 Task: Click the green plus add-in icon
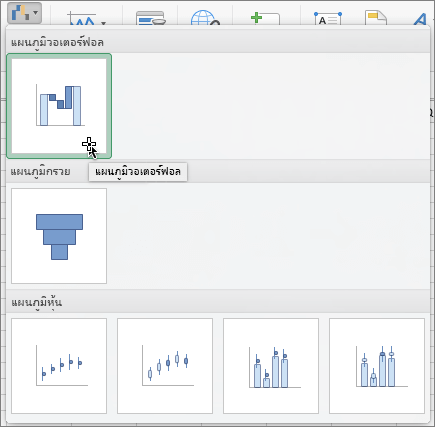(x=265, y=19)
